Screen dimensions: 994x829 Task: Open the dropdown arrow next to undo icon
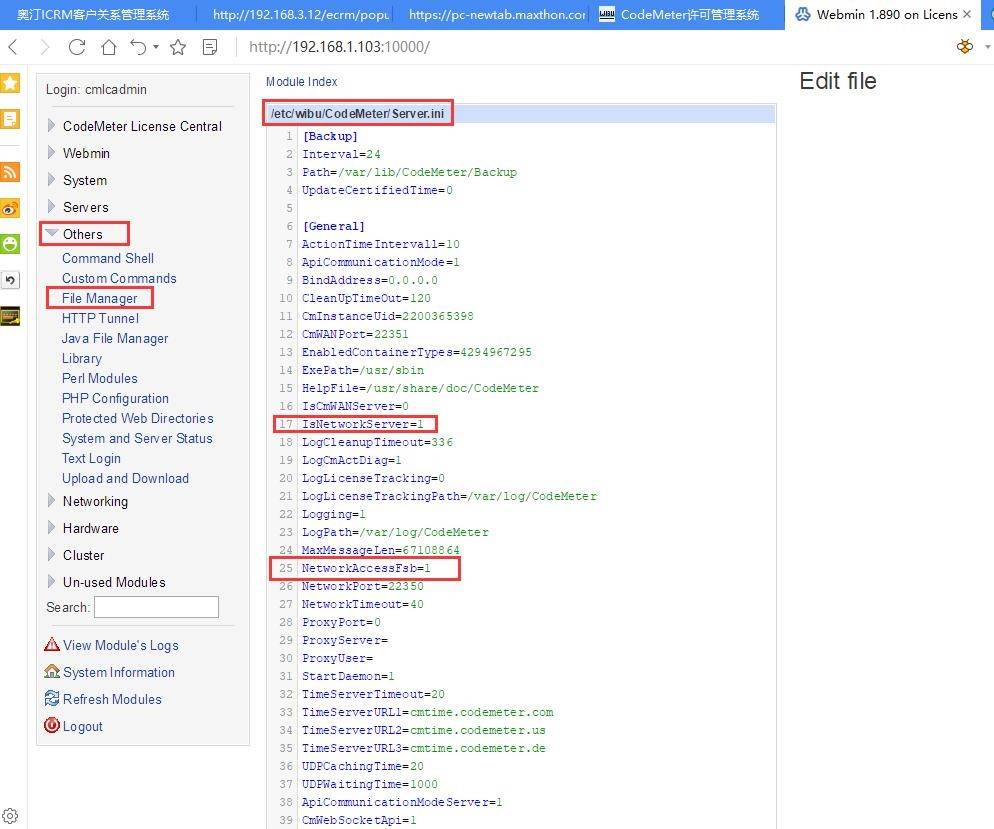pyautogui.click(x=156, y=47)
